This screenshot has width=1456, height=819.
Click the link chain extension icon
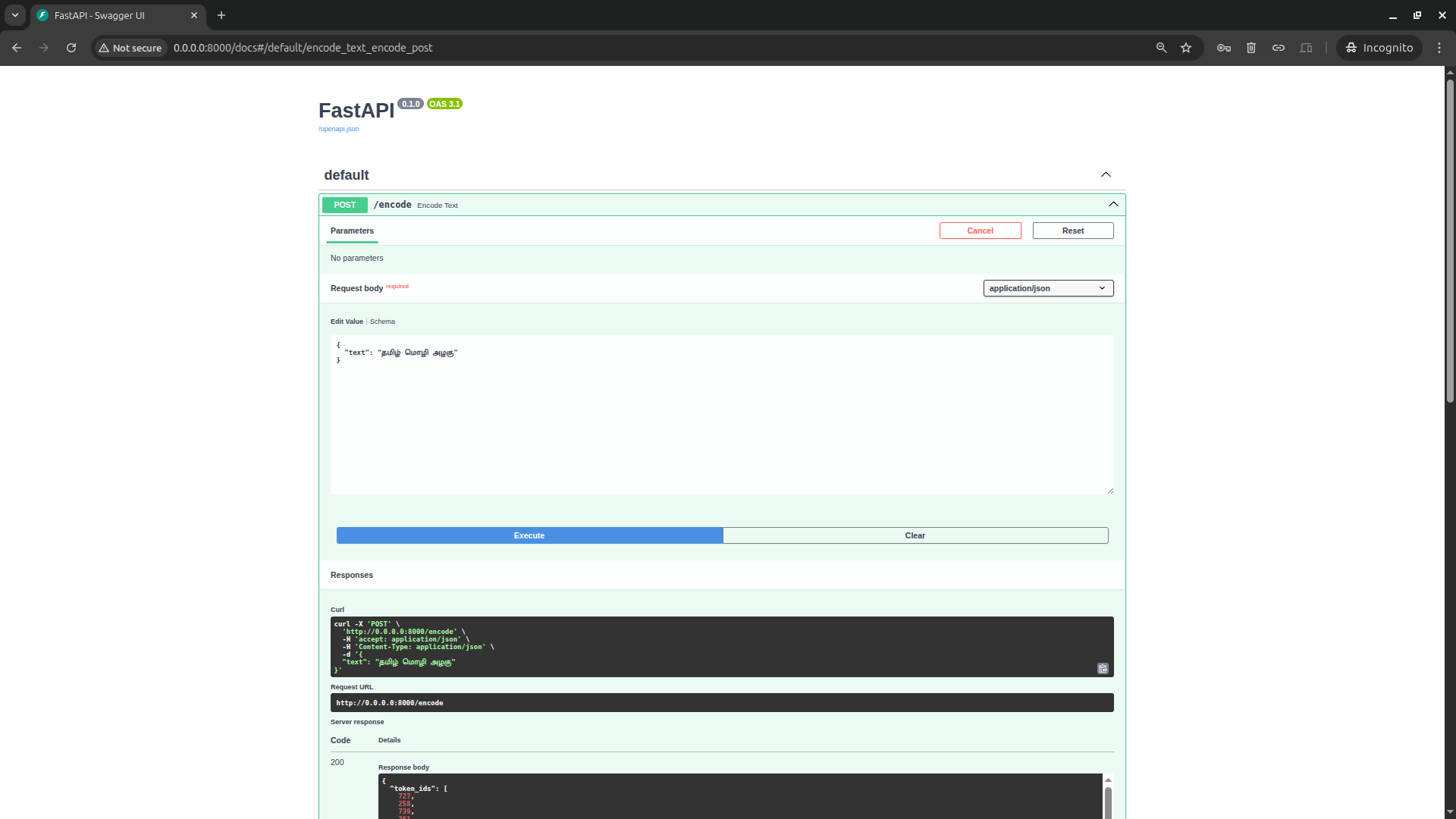pos(1279,48)
